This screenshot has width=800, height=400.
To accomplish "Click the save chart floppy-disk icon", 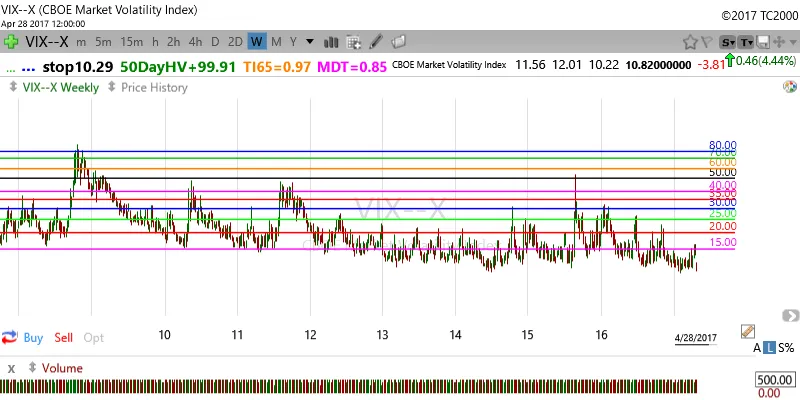I will (763, 42).
